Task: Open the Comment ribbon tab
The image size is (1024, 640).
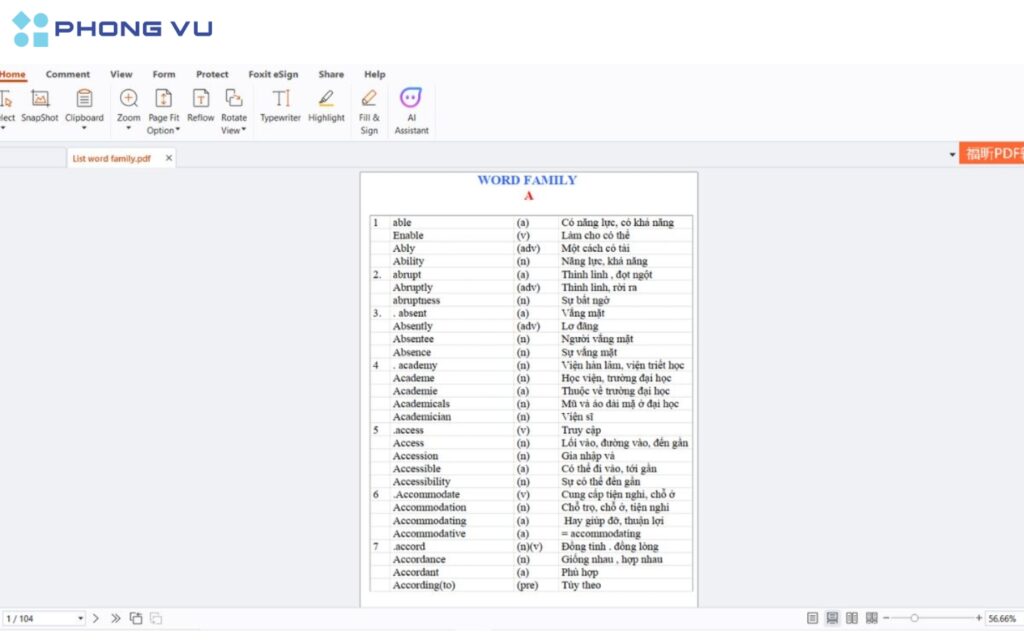Action: tap(68, 74)
